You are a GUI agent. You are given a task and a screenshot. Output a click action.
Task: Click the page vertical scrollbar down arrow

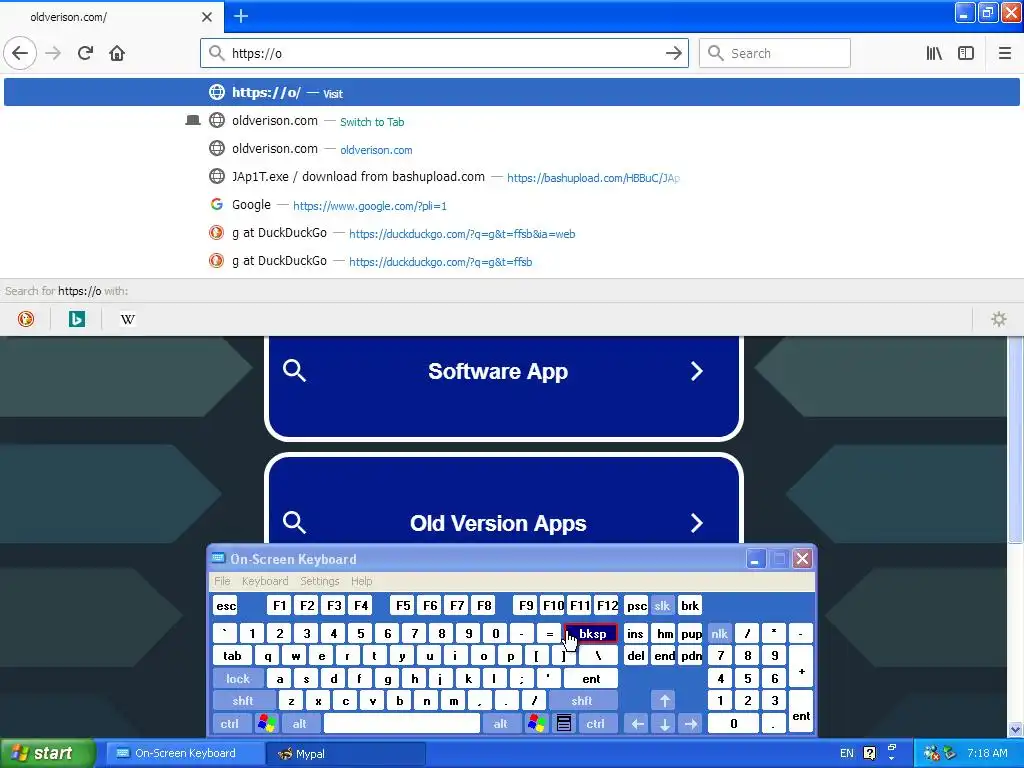coord(1015,729)
